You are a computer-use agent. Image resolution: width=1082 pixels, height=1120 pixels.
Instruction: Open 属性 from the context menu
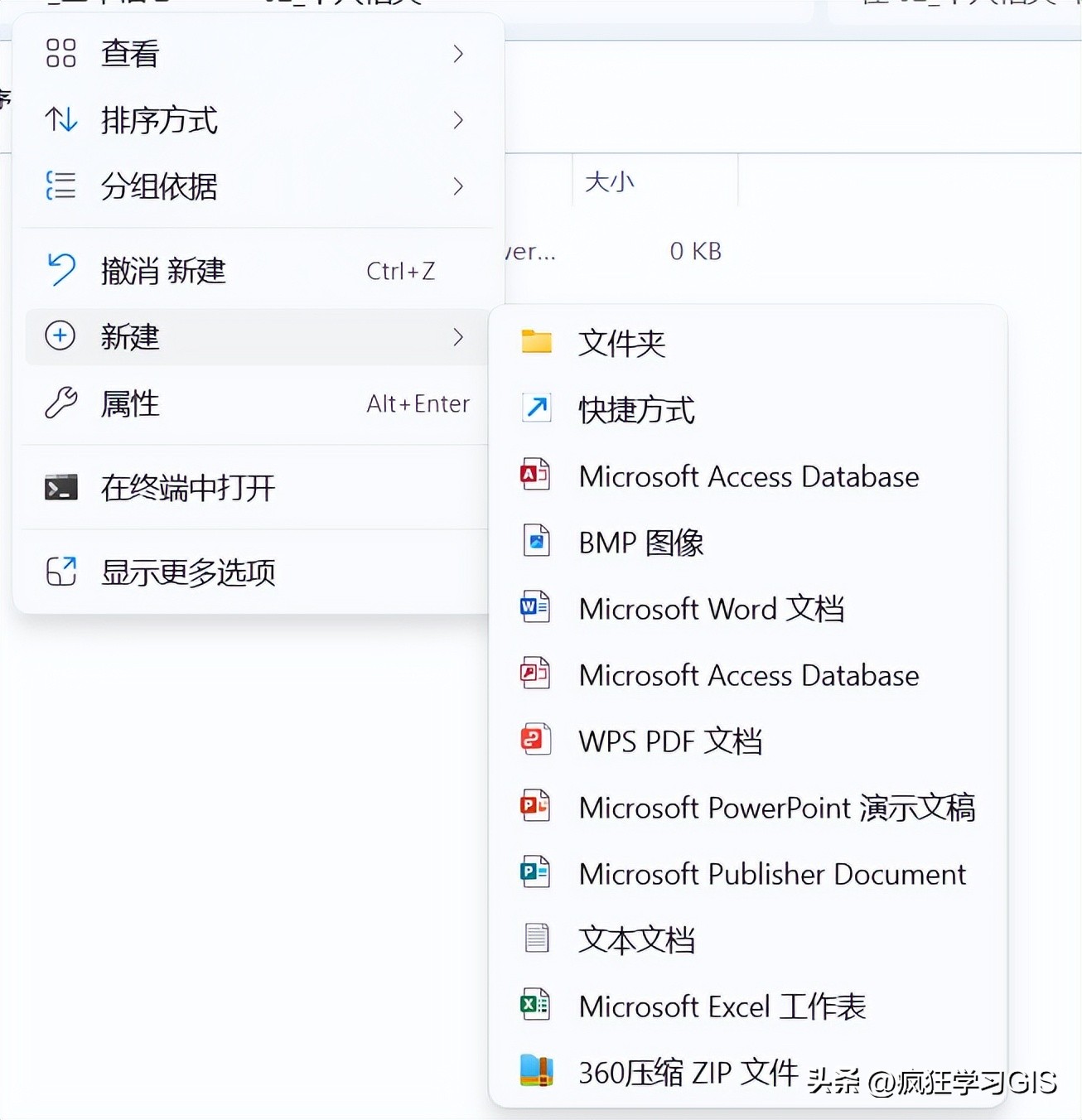click(258, 403)
